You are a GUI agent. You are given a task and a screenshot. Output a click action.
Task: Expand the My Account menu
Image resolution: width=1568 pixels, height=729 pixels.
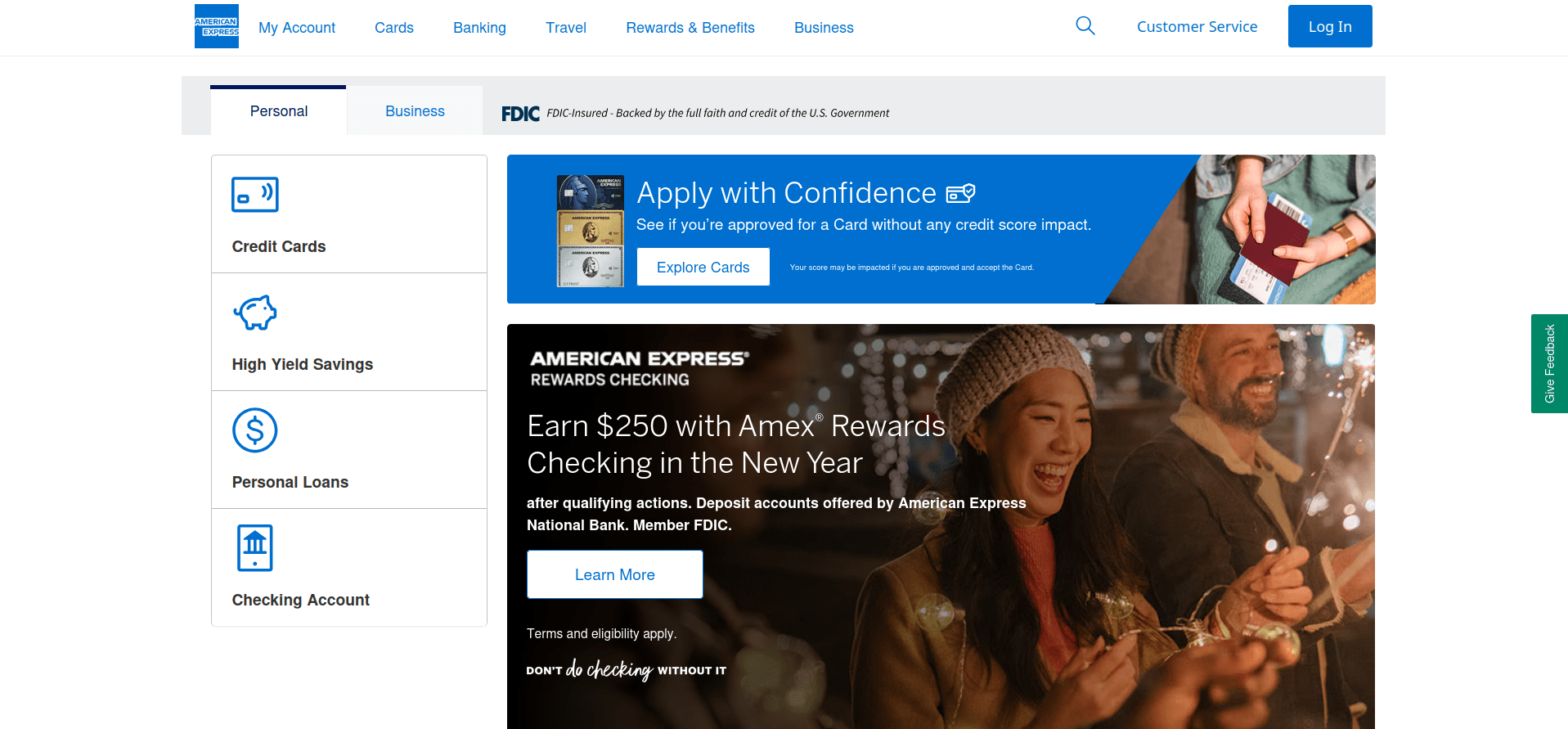coord(297,28)
